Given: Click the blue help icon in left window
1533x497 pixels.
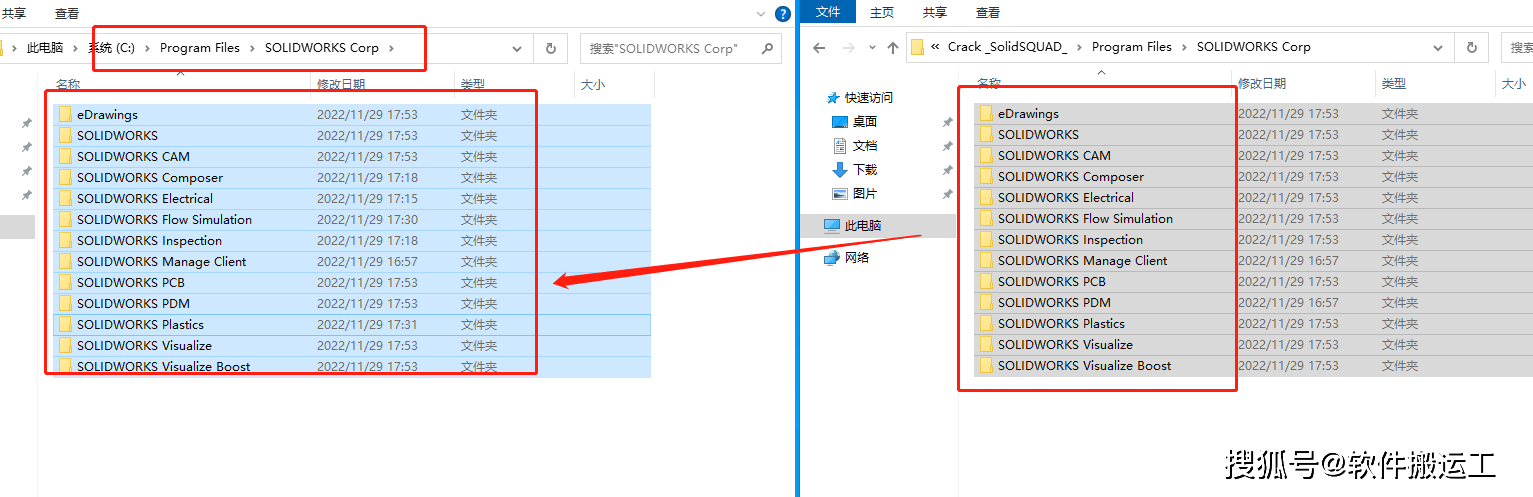Looking at the screenshot, I should [783, 14].
